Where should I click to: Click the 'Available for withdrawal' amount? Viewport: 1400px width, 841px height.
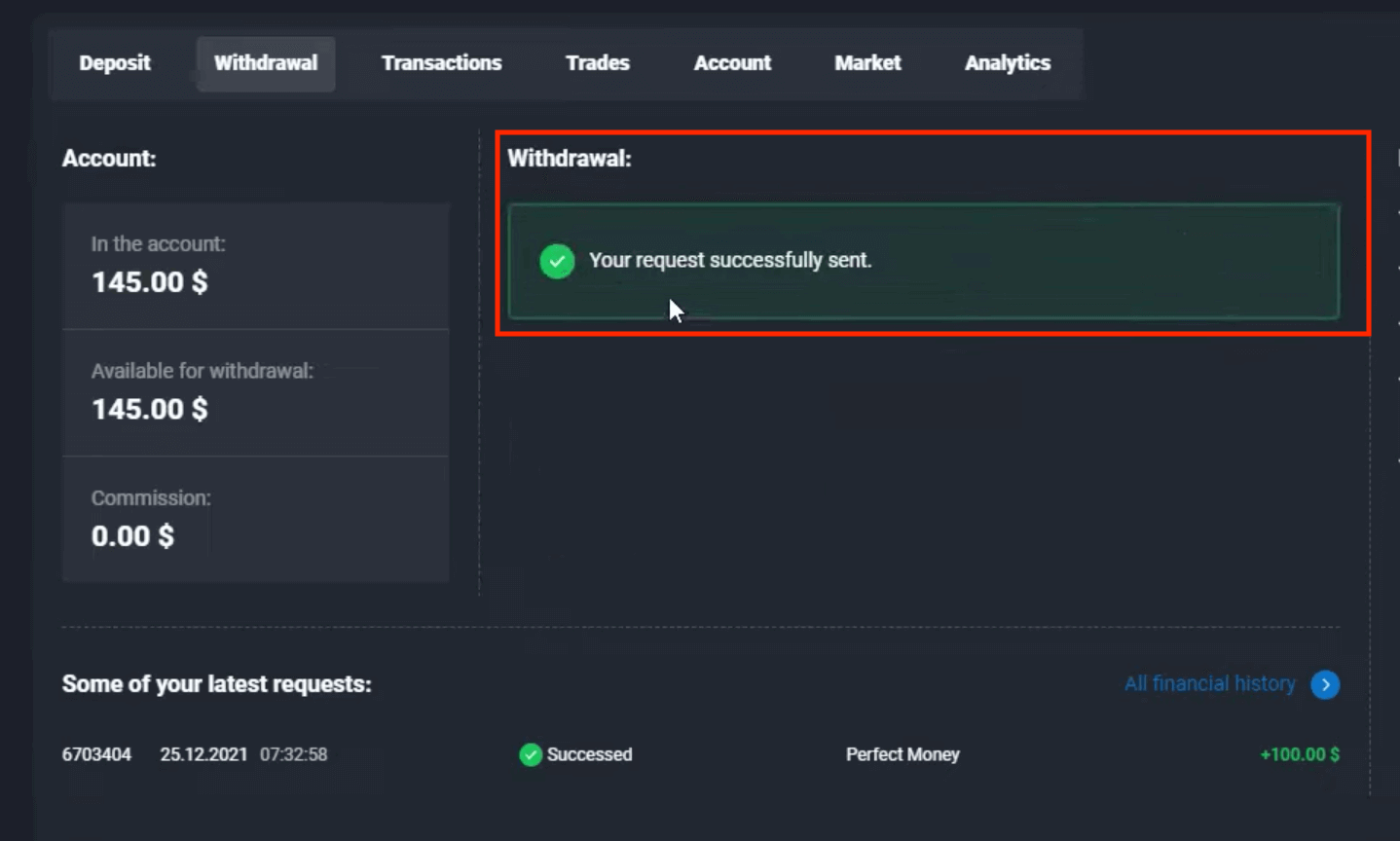pyautogui.click(x=150, y=410)
